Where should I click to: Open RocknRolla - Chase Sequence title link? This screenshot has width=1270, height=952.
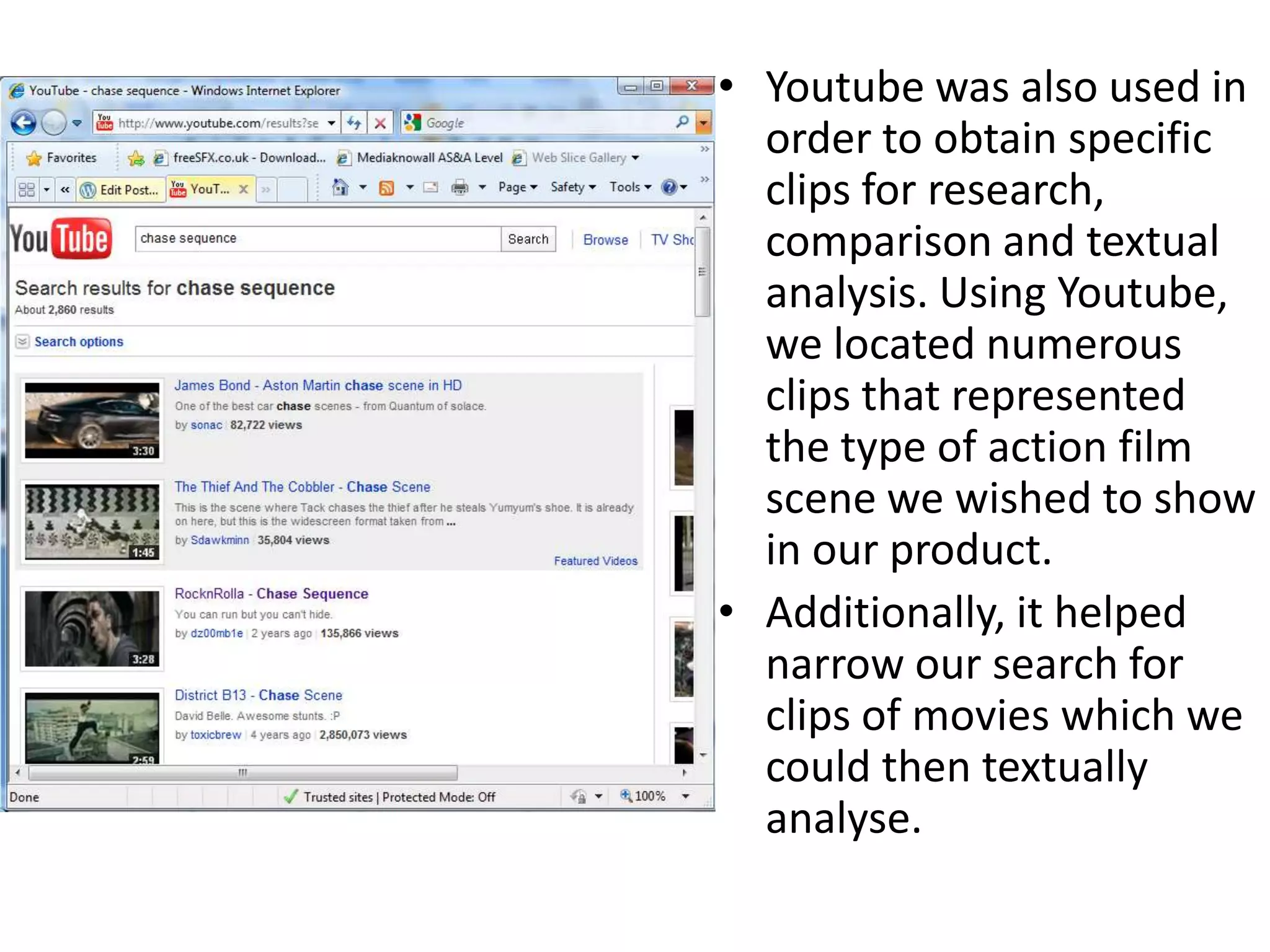coord(272,594)
